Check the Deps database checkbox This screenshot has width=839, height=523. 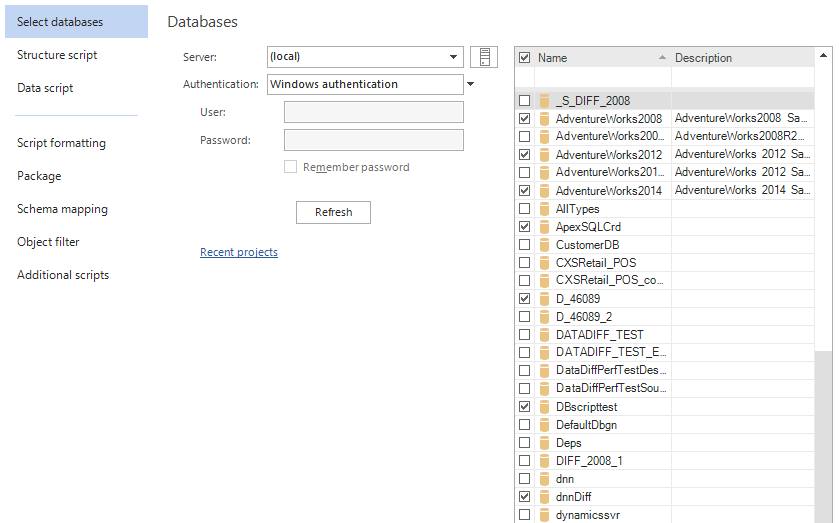(x=524, y=443)
